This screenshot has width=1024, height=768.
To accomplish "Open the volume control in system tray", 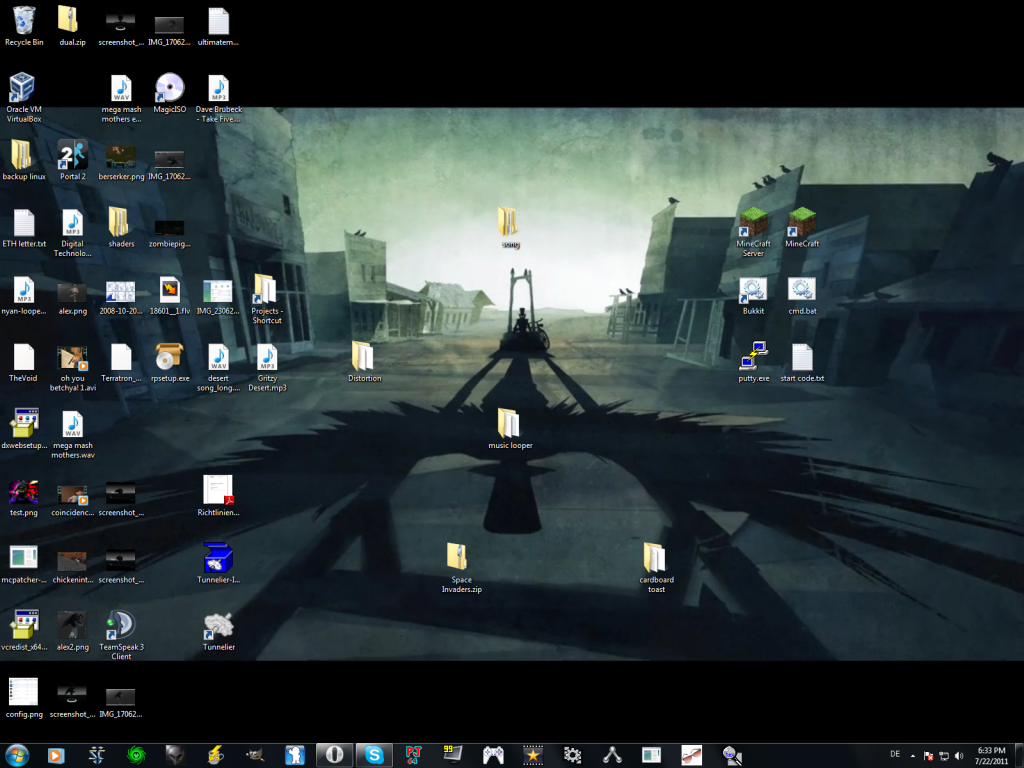I will click(x=959, y=756).
